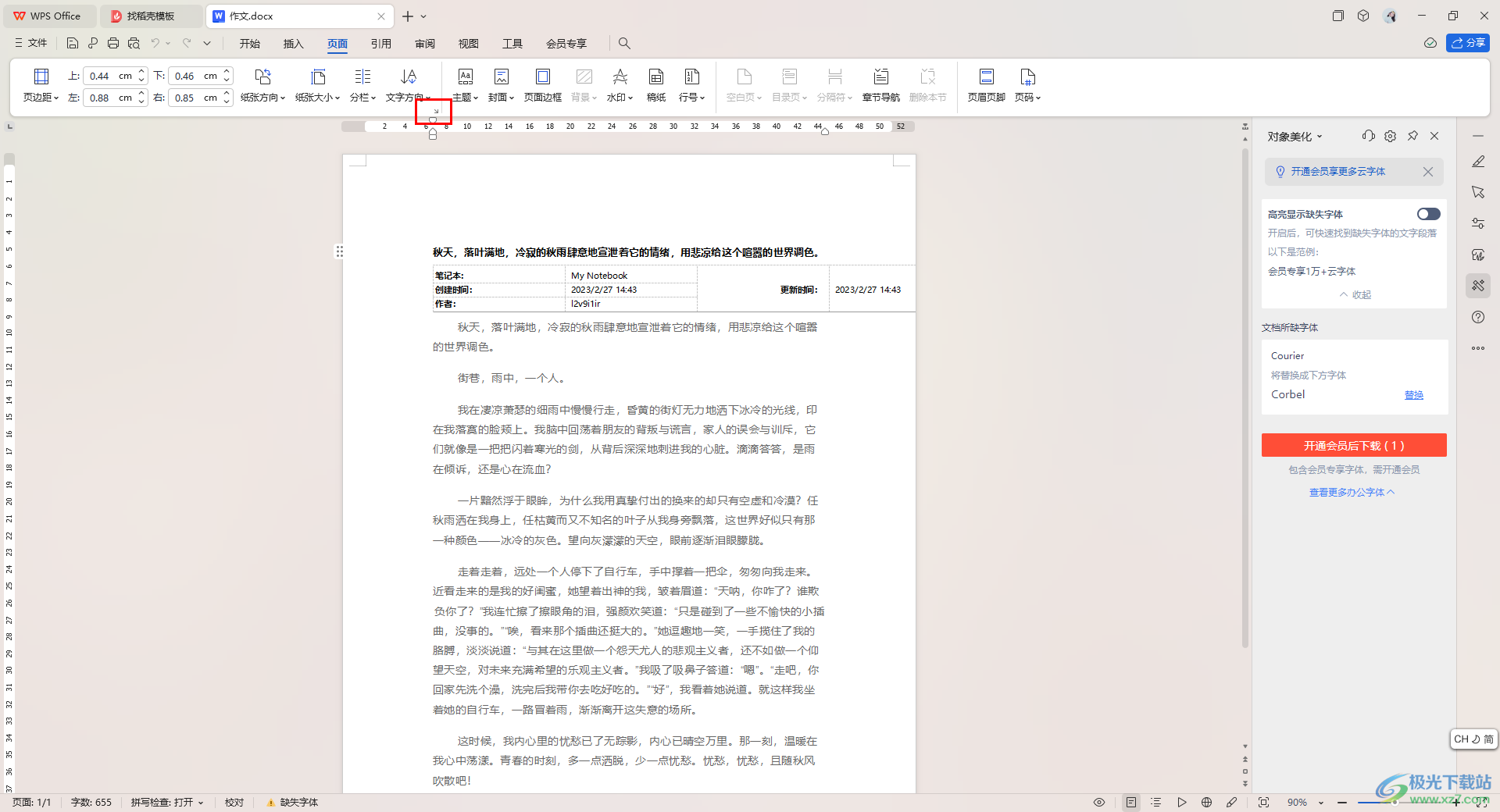Image resolution: width=1500 pixels, height=812 pixels.
Task: Open the 水印 watermark menu
Action: point(620,86)
